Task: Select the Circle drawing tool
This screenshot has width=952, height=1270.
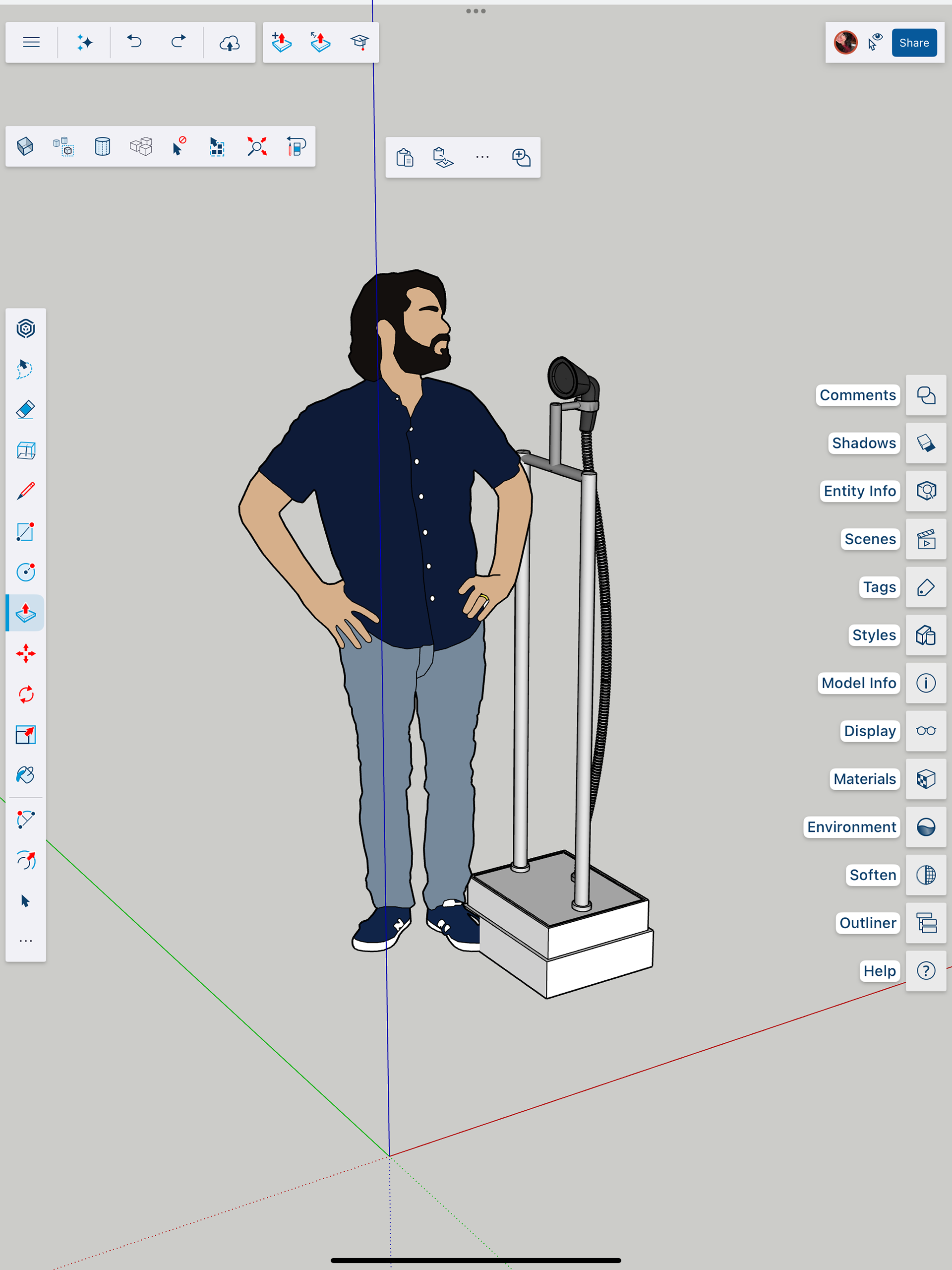Action: (25, 572)
